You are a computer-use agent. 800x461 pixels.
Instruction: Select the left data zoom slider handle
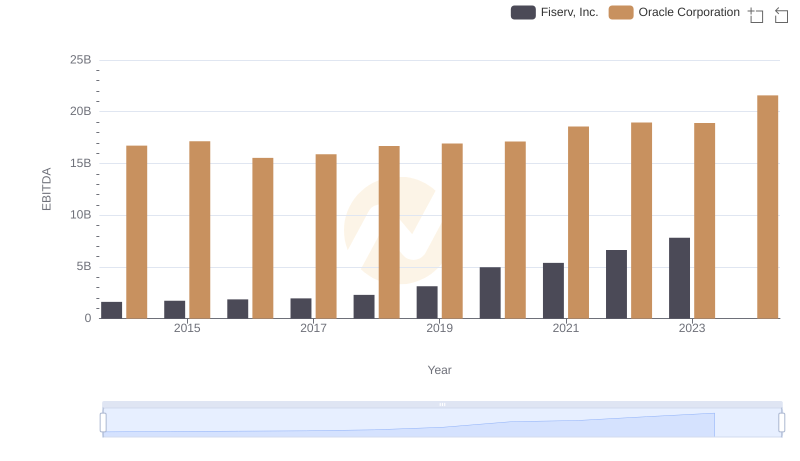tap(103, 423)
